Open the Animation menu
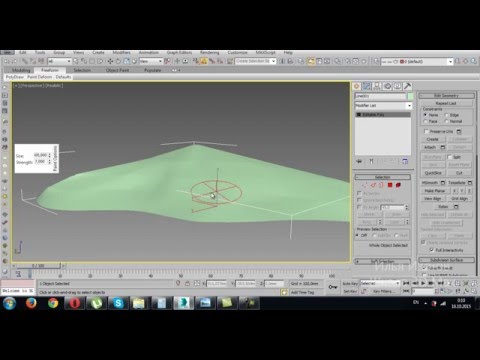Viewport: 480px width, 360px height. 148,53
